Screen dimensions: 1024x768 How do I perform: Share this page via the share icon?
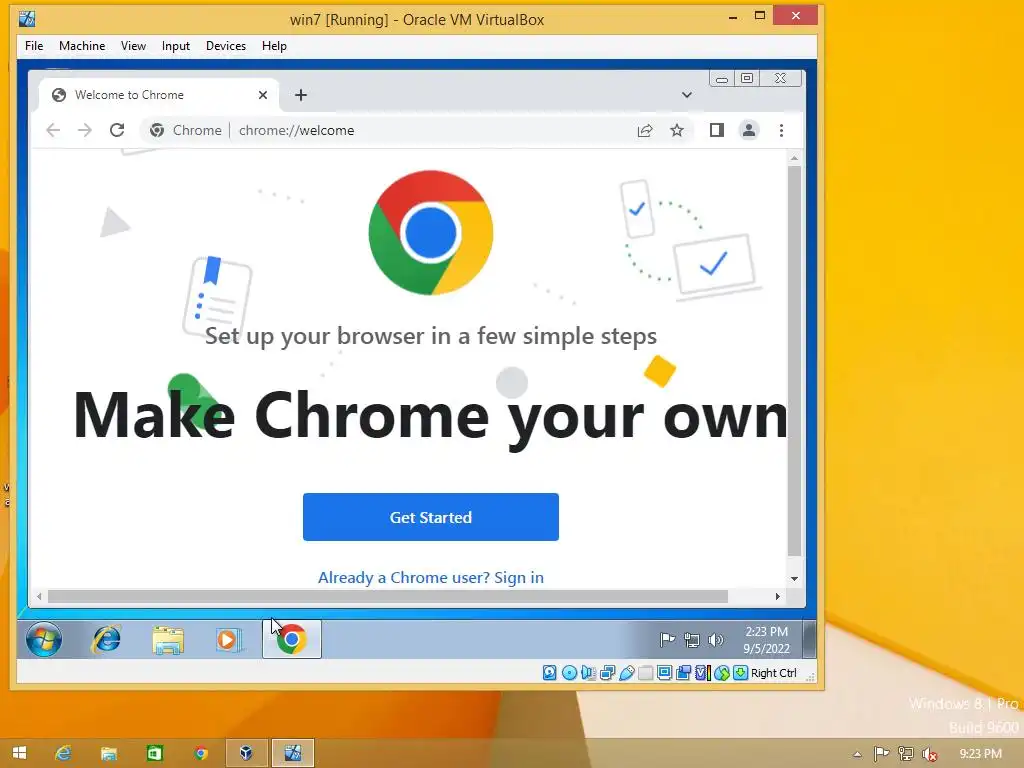(645, 131)
